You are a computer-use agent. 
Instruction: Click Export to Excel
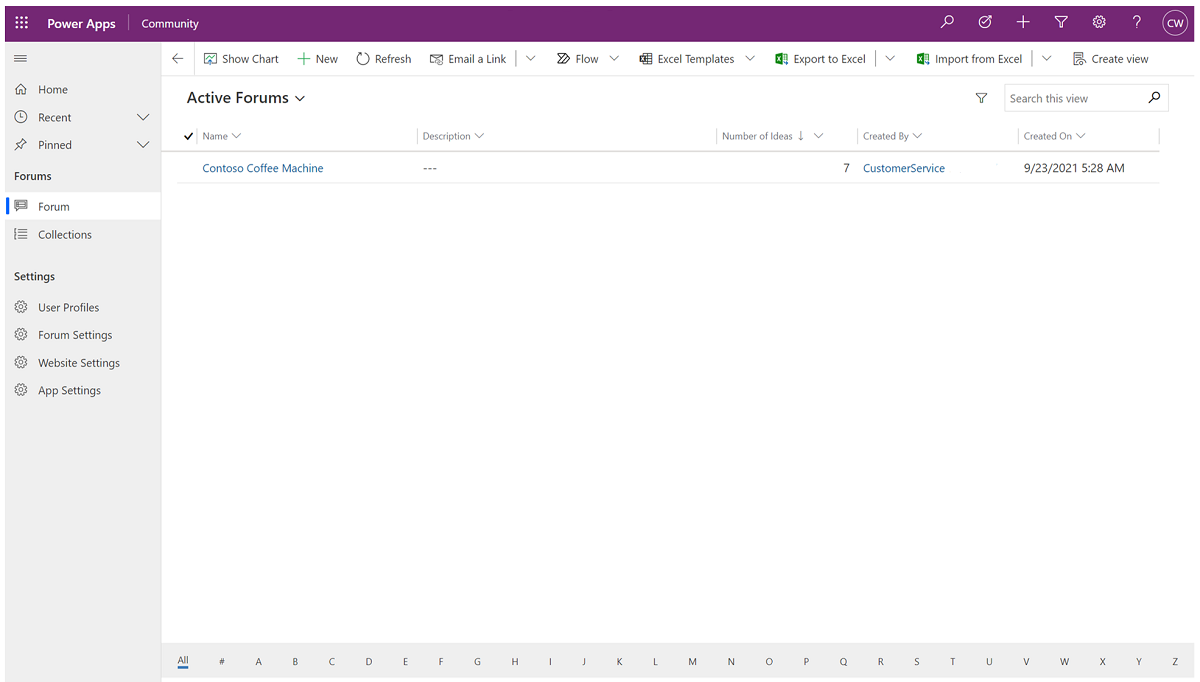[x=820, y=59]
